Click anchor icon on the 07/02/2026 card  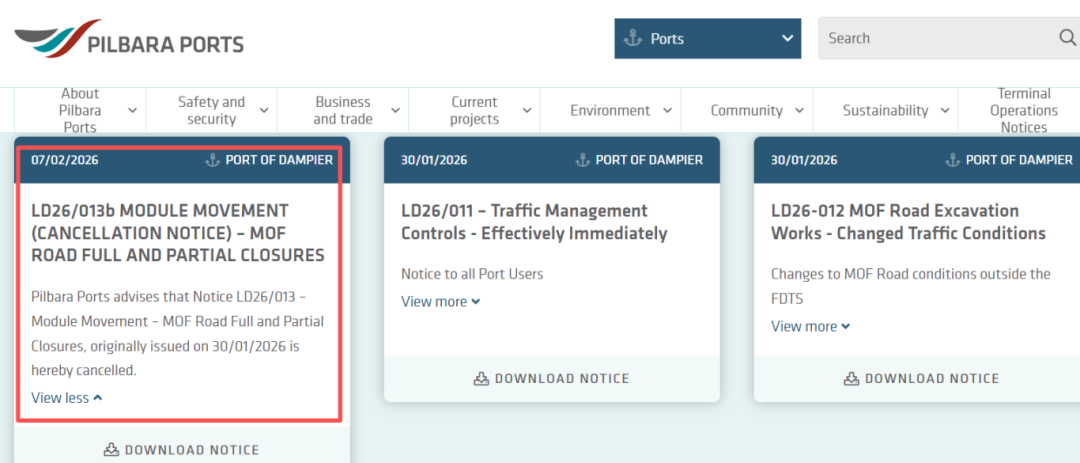(212, 160)
